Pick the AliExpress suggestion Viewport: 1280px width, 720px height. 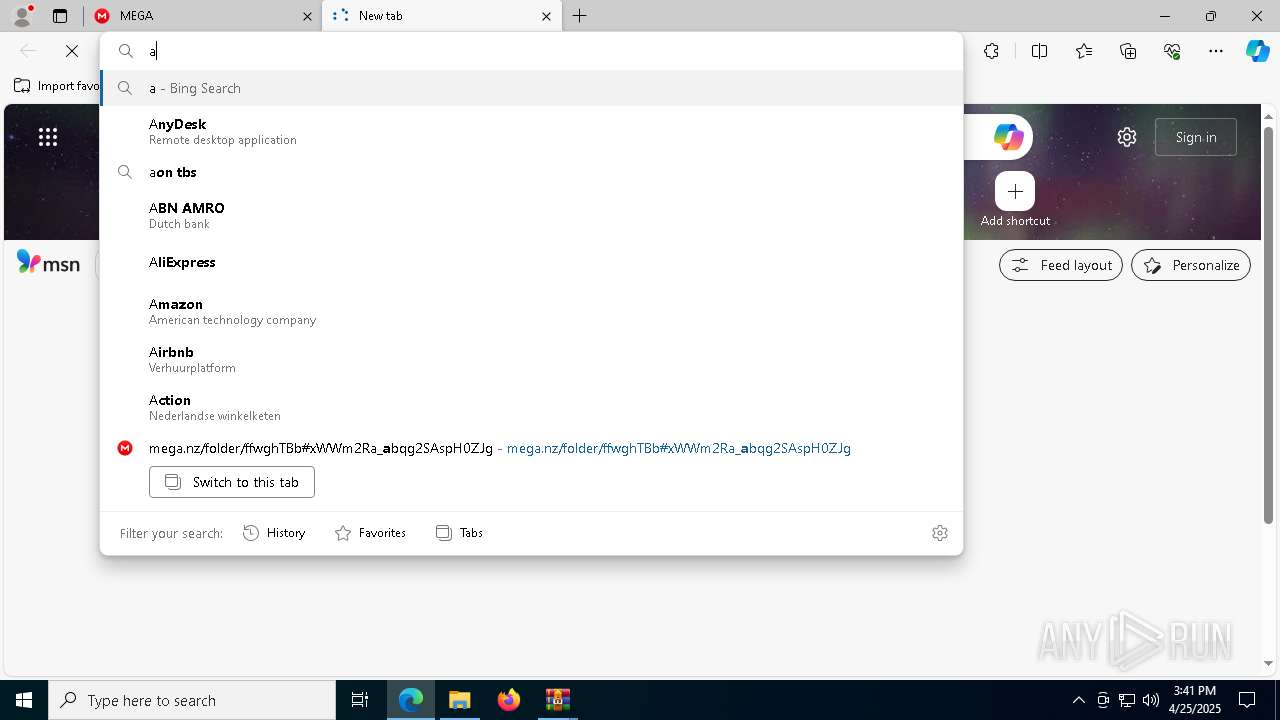(x=531, y=262)
